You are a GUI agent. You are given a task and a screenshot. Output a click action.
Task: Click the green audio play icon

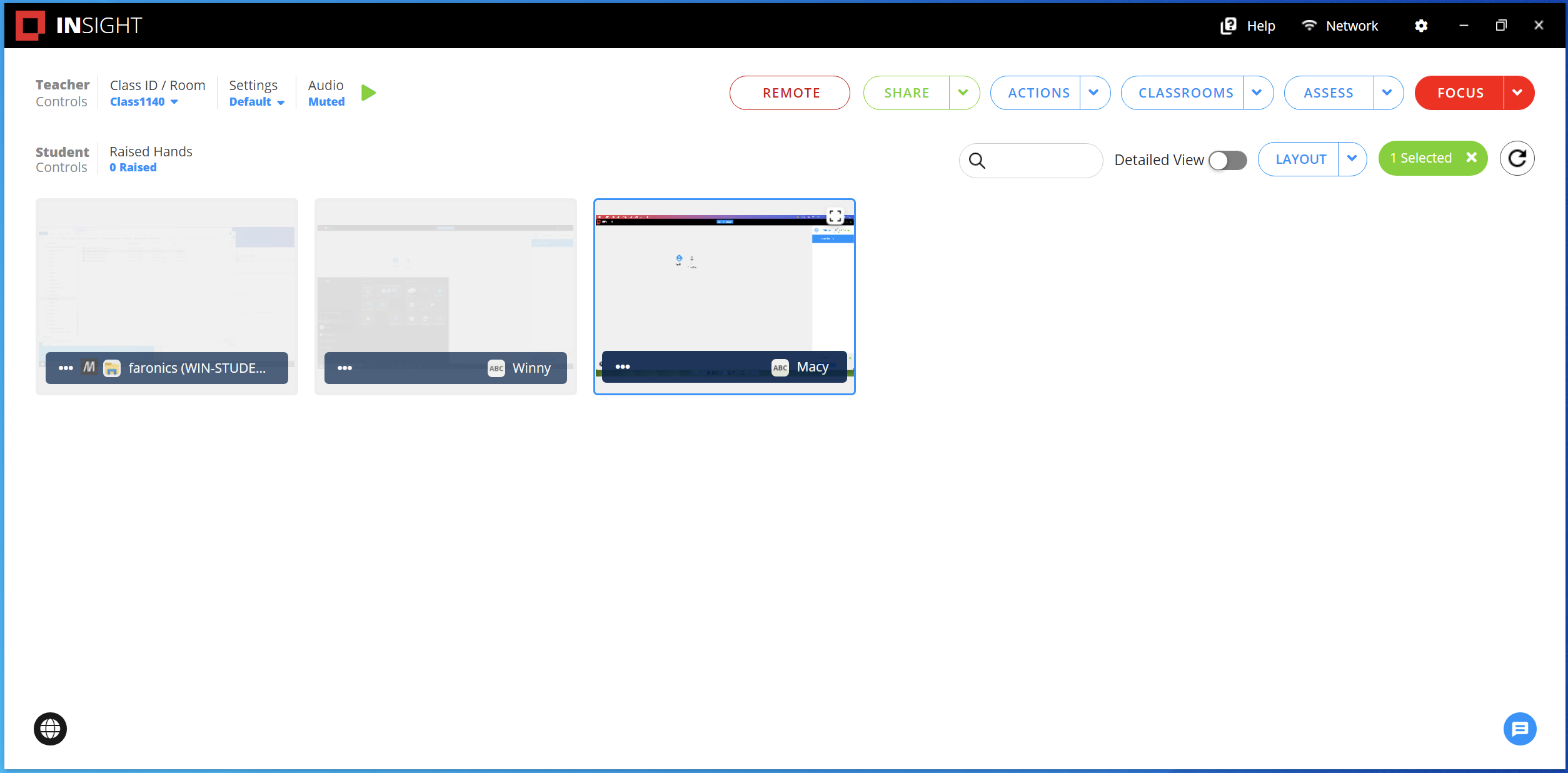368,93
